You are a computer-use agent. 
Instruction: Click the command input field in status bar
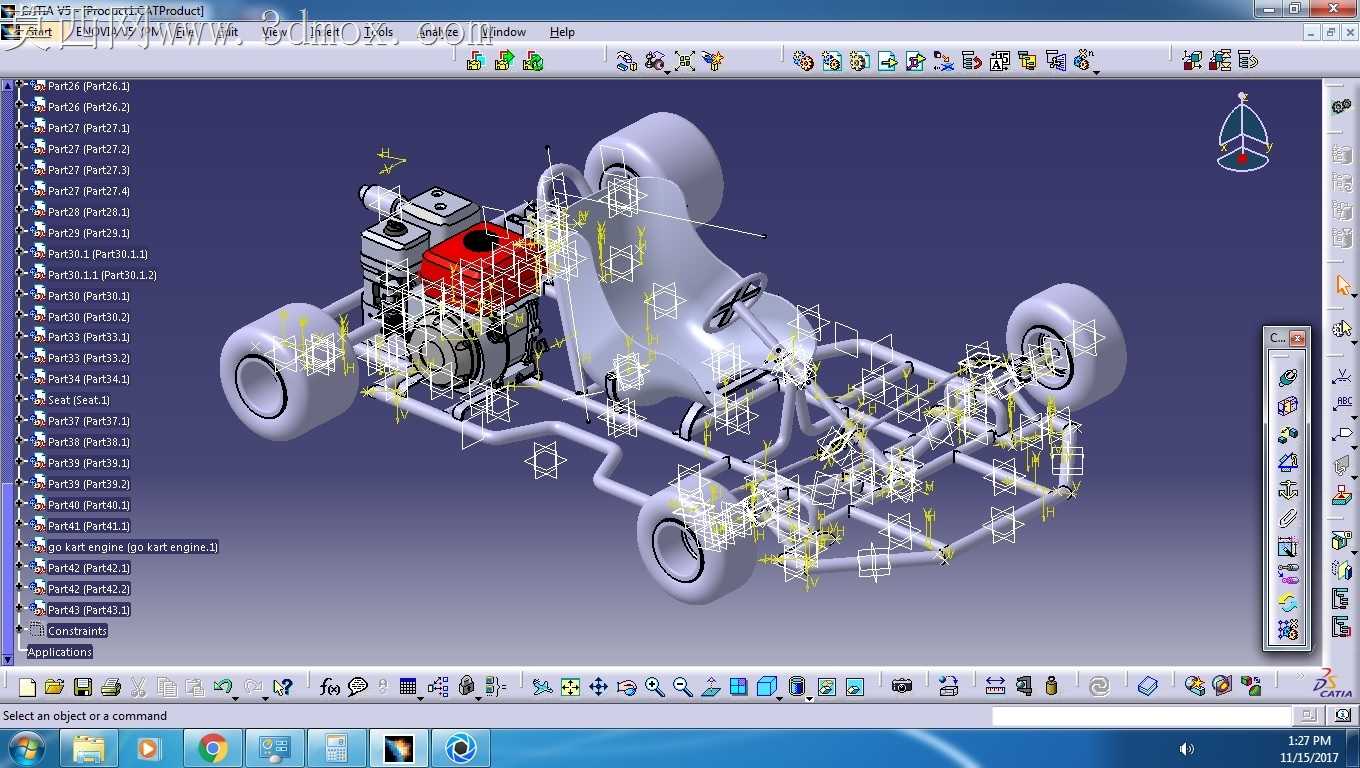[1142, 716]
